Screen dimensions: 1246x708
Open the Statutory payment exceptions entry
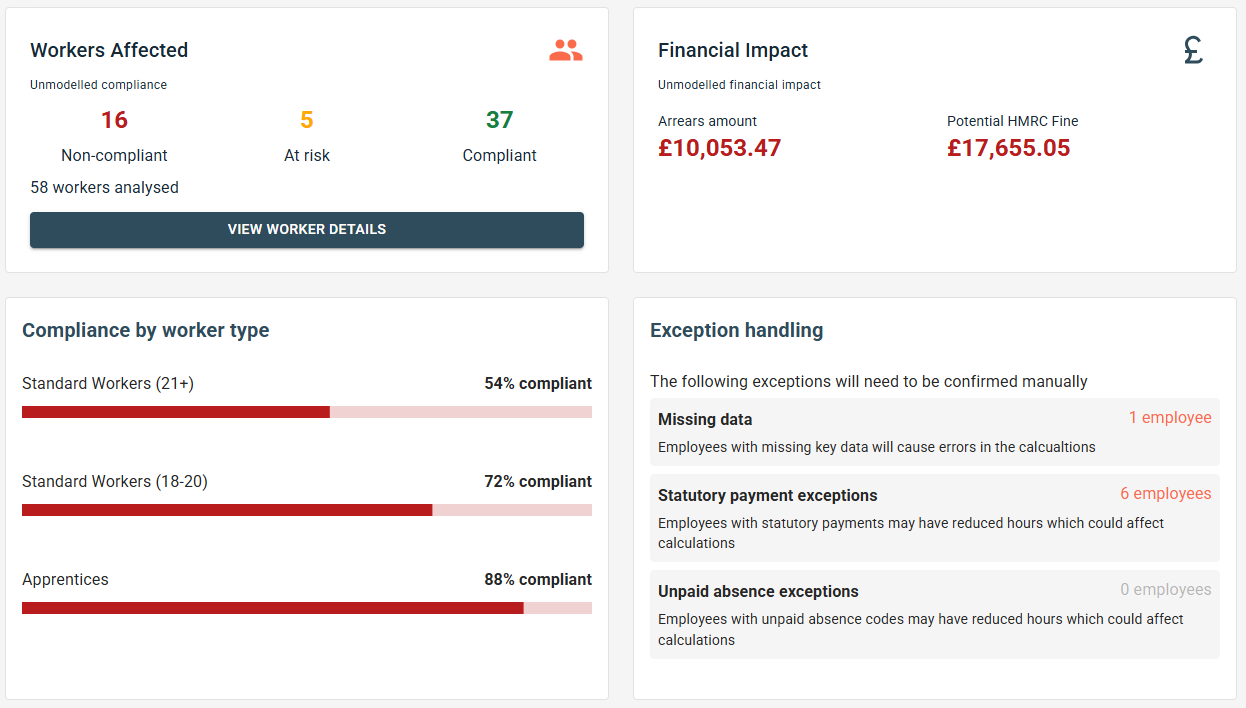[x=935, y=516]
